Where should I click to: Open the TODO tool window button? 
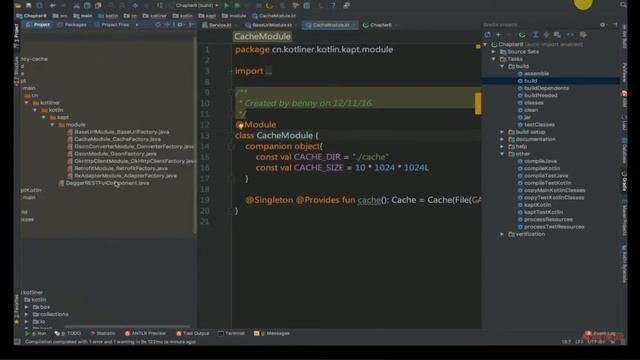pyautogui.click(x=68, y=333)
